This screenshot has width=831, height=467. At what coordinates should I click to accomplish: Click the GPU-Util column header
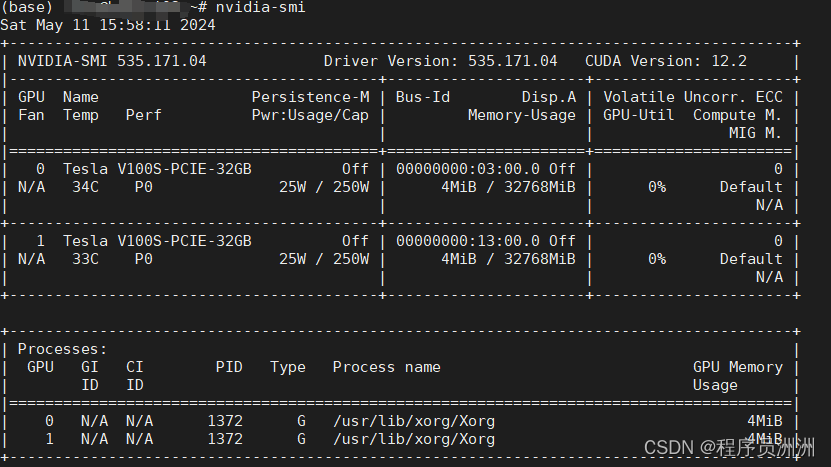click(x=634, y=115)
